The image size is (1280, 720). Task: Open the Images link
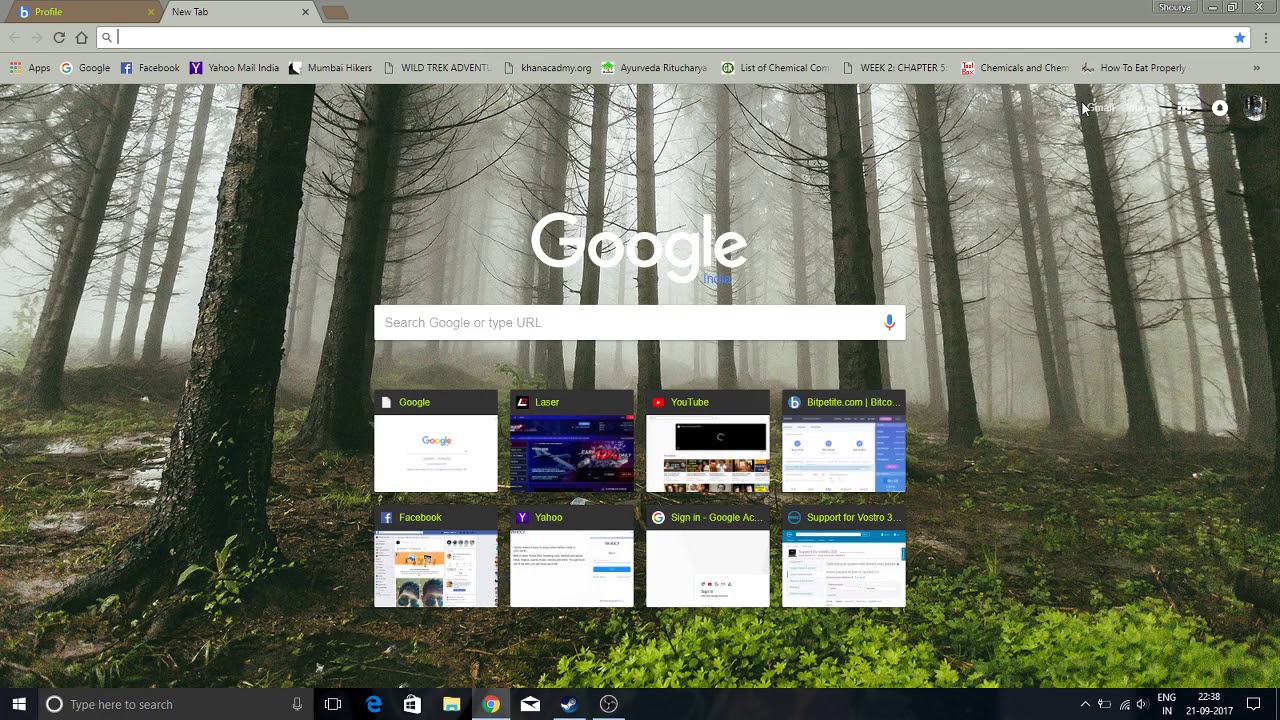point(1140,108)
